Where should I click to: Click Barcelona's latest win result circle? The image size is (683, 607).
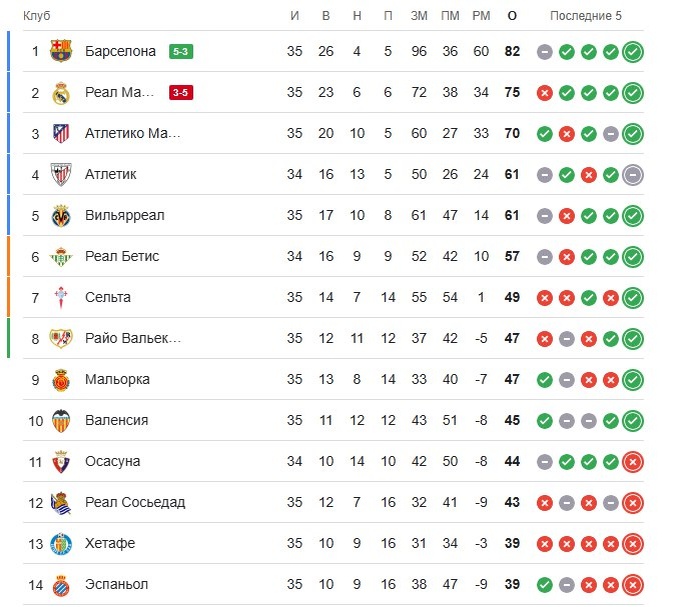[633, 52]
